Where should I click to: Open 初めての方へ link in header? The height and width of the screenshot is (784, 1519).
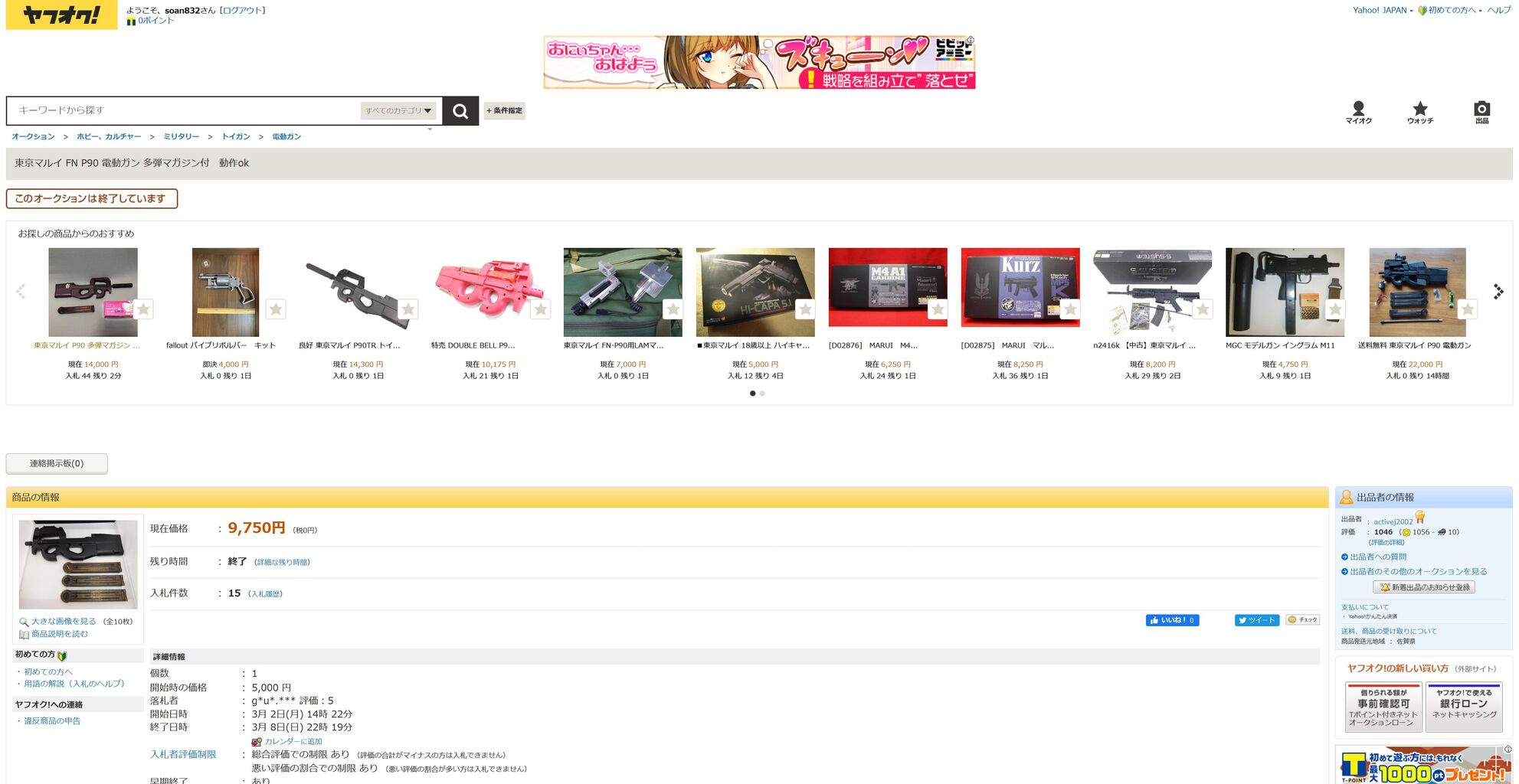click(1452, 11)
